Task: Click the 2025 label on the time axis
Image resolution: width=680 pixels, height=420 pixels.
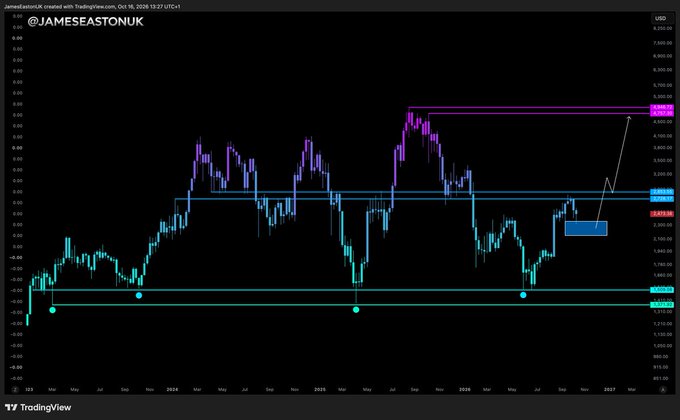Action: 320,390
